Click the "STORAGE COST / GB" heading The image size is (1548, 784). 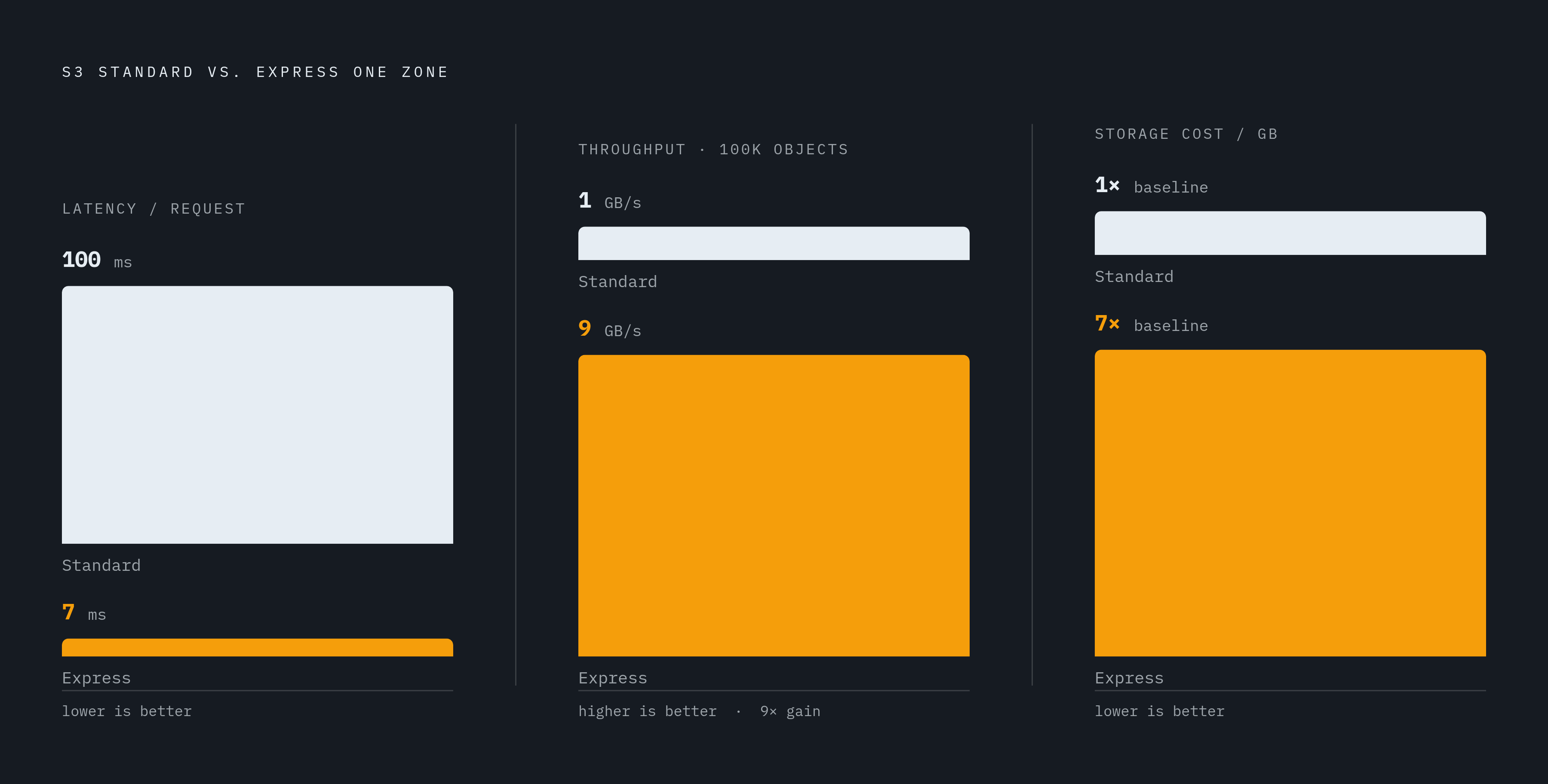(x=1186, y=134)
